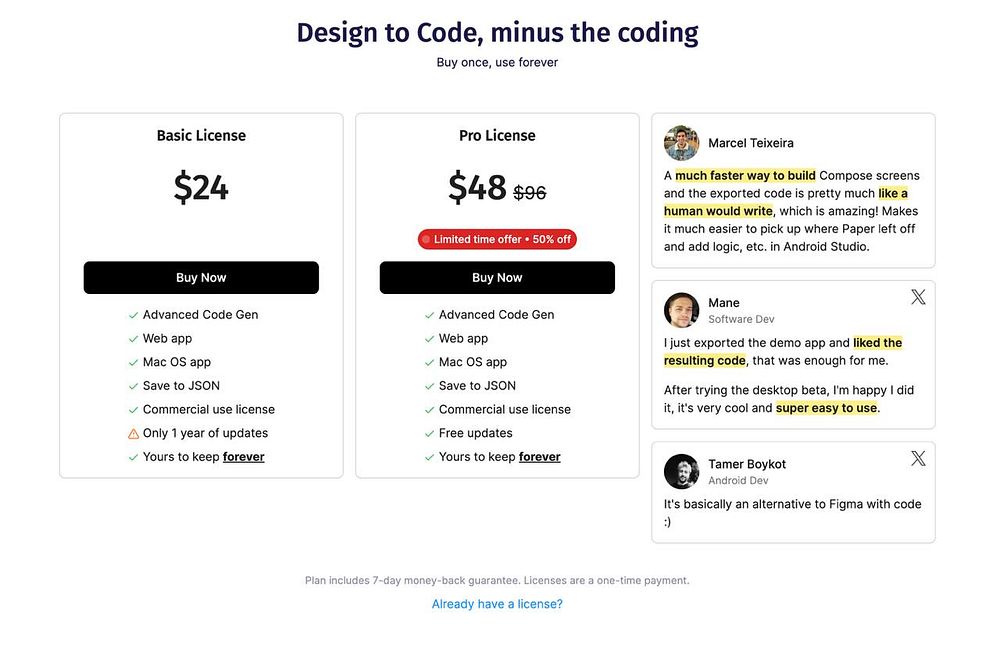Image resolution: width=1000 pixels, height=645 pixels.
Task: Click Marcel Teixeira's profile photo
Action: coord(681,143)
